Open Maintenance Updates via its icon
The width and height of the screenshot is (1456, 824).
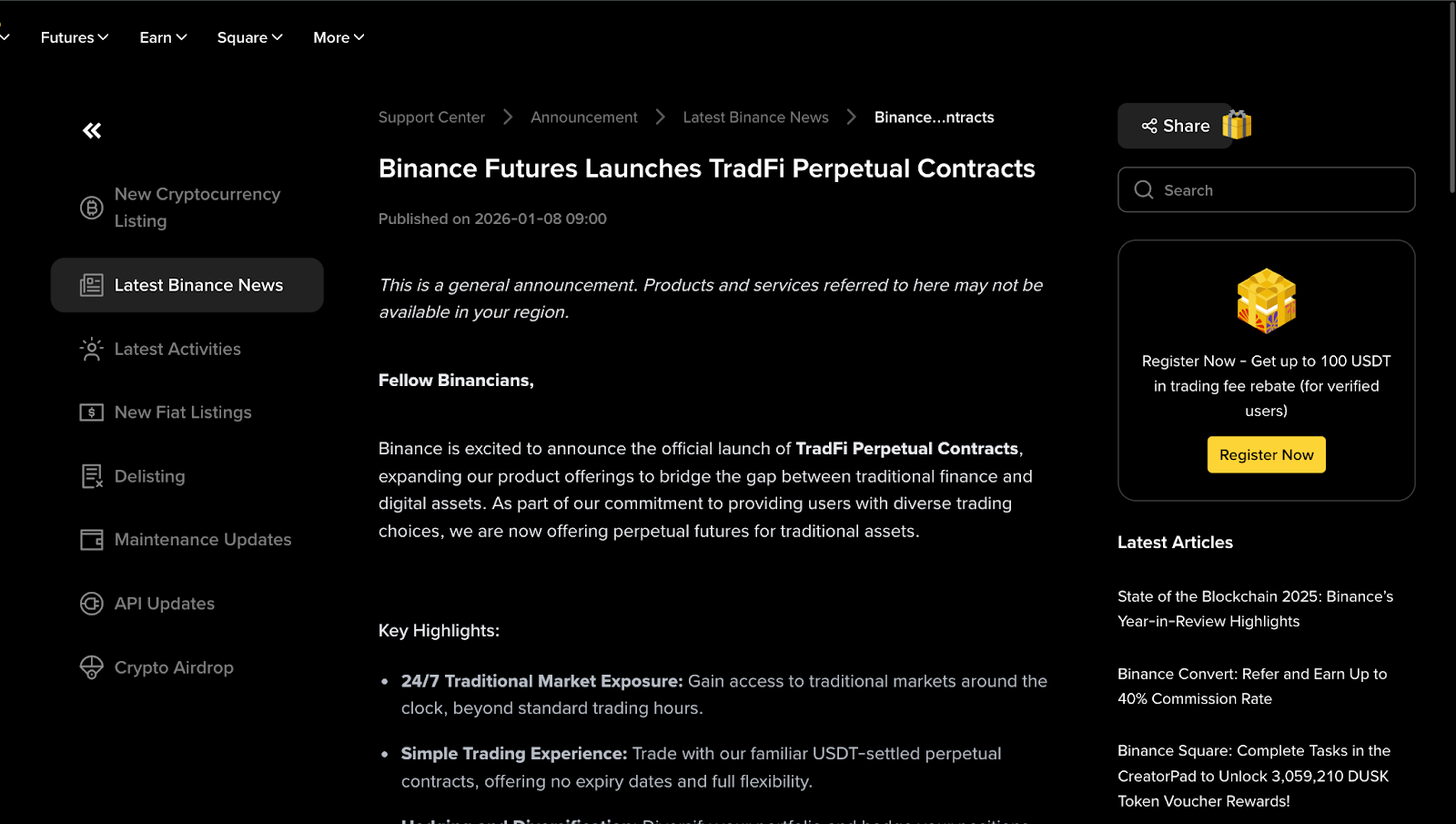(x=91, y=539)
